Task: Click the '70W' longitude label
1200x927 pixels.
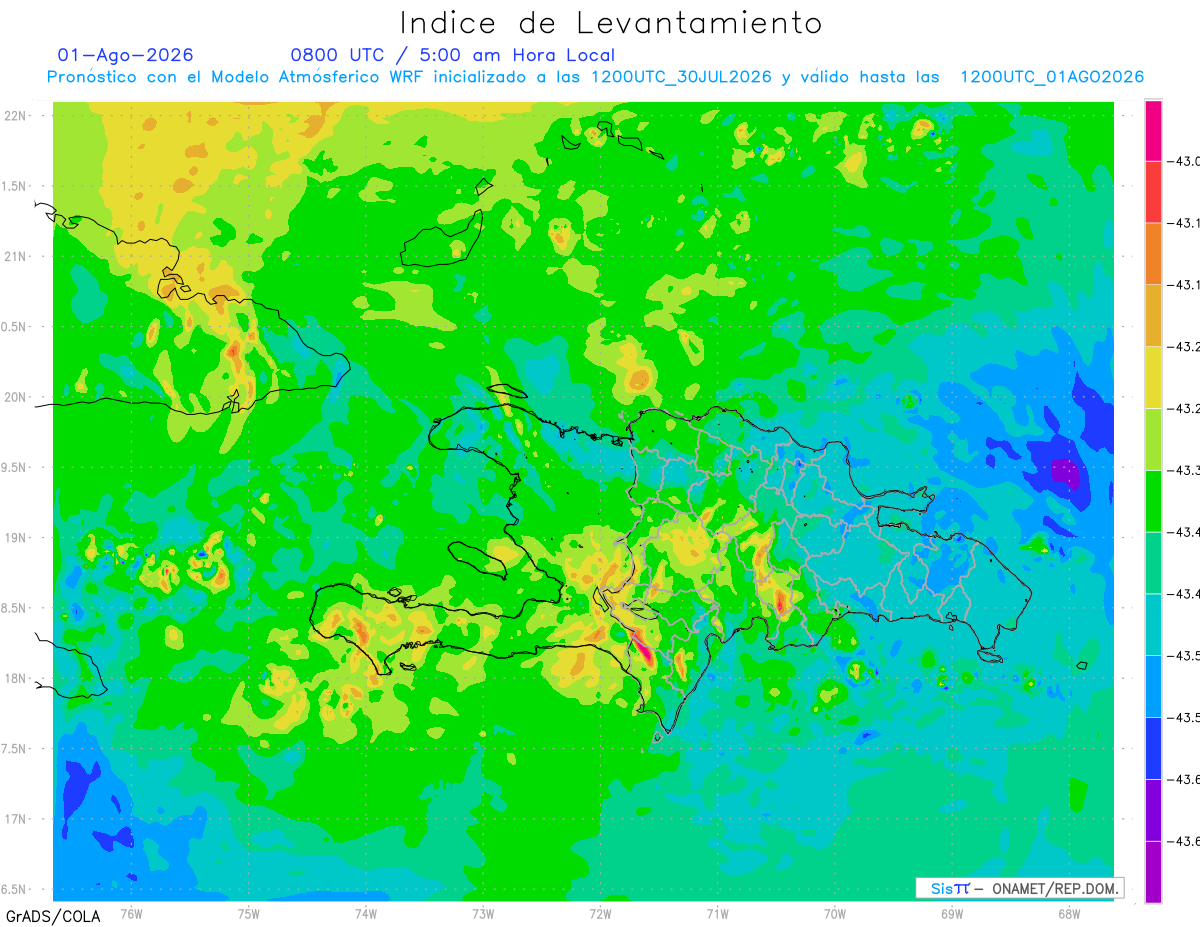Action: coord(835,914)
